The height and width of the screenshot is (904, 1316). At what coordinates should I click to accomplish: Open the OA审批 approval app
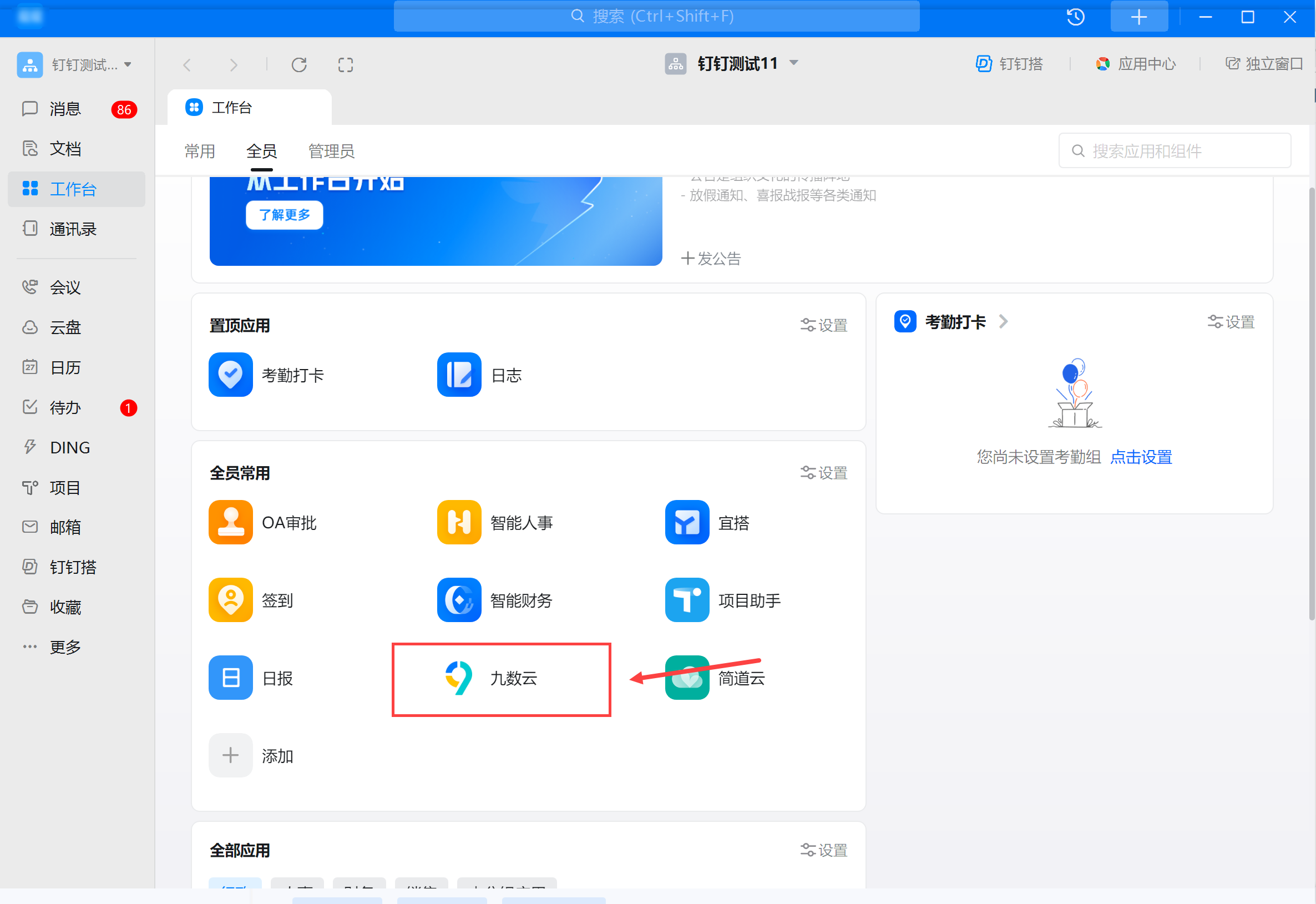(263, 523)
